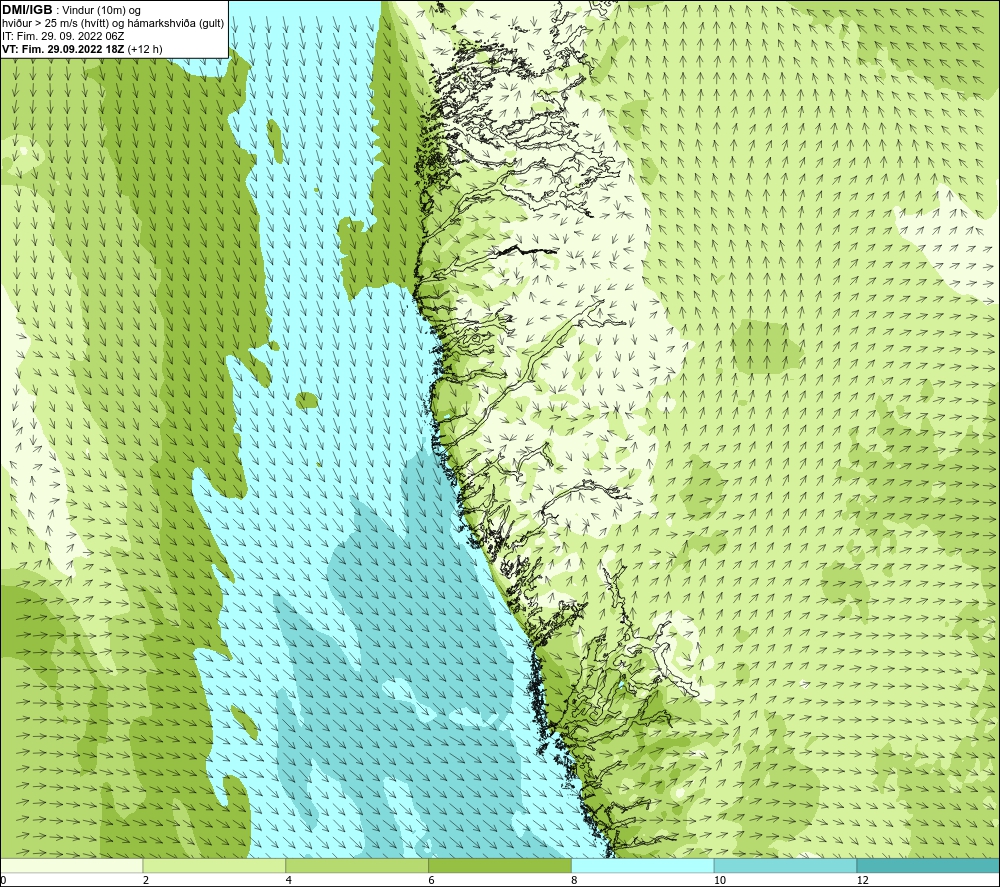This screenshot has height=887, width=1000.
Task: Click the legend scale value '4'
Action: 289,881
